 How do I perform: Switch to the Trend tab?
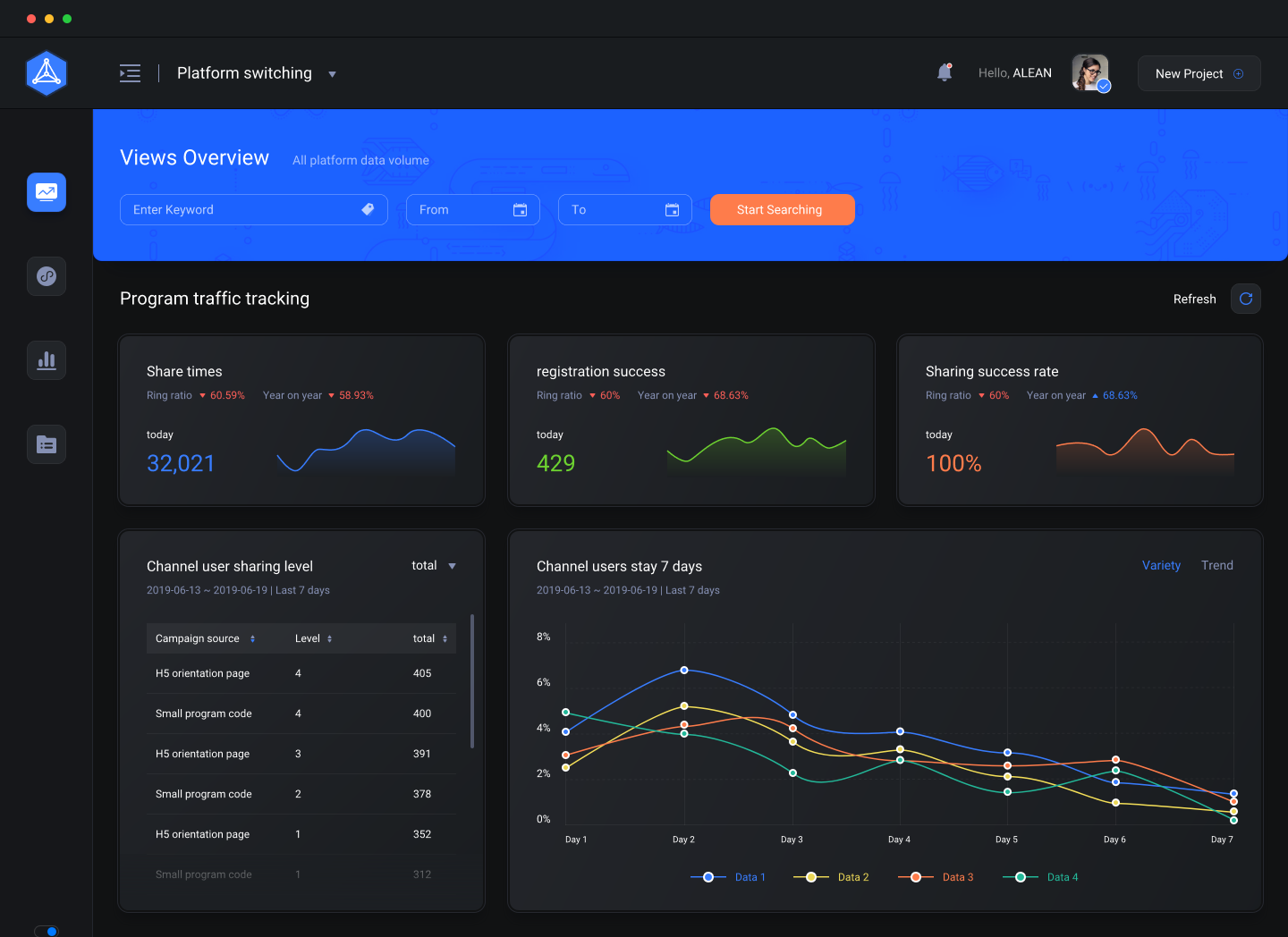point(1217,565)
